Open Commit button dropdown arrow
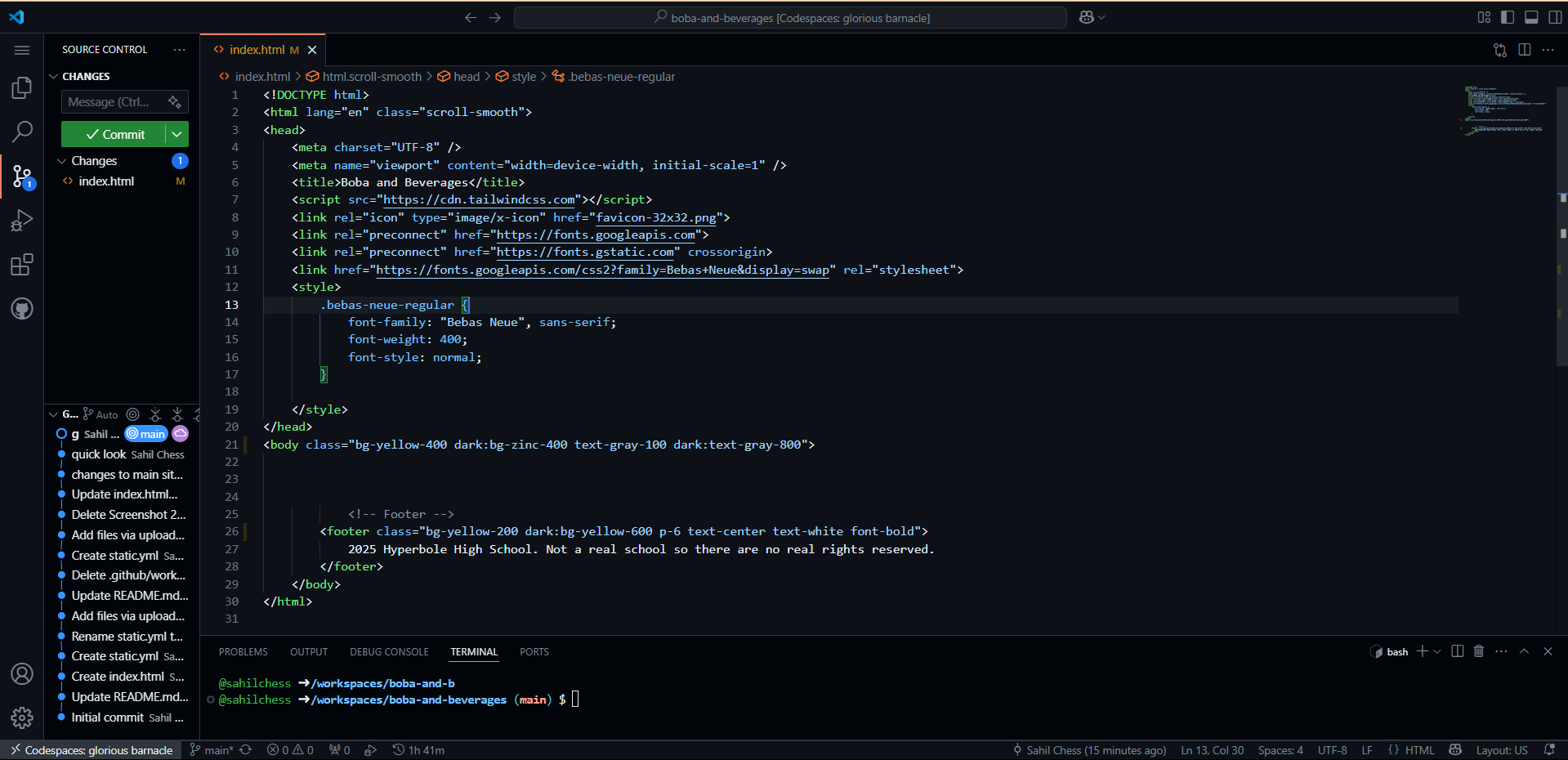 [177, 134]
